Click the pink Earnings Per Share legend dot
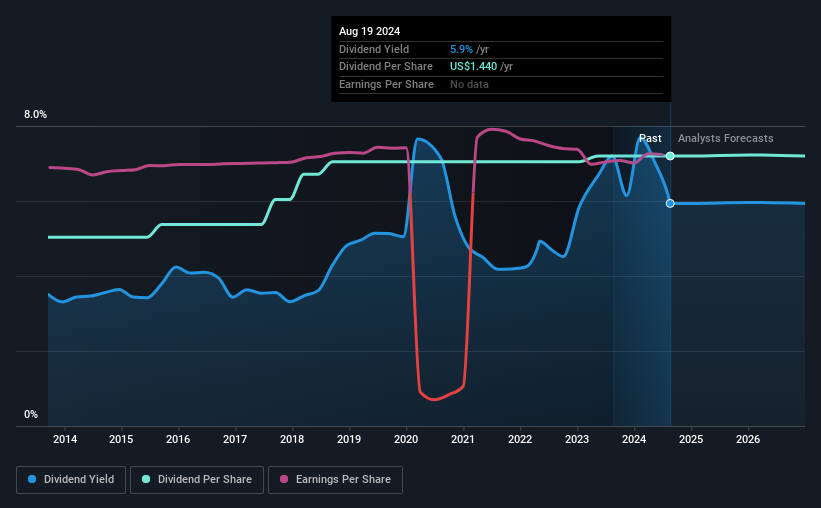This screenshot has width=821, height=508. tap(284, 479)
